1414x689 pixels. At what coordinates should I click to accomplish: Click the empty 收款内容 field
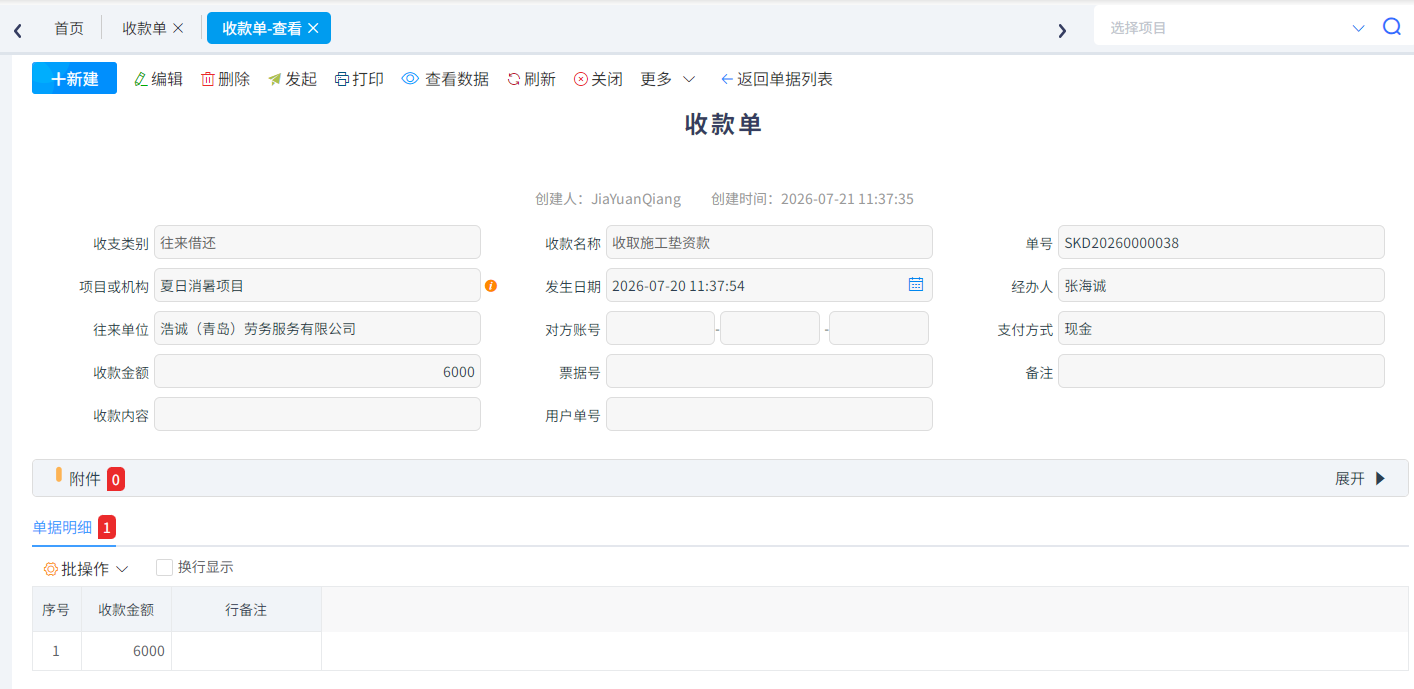click(x=317, y=414)
